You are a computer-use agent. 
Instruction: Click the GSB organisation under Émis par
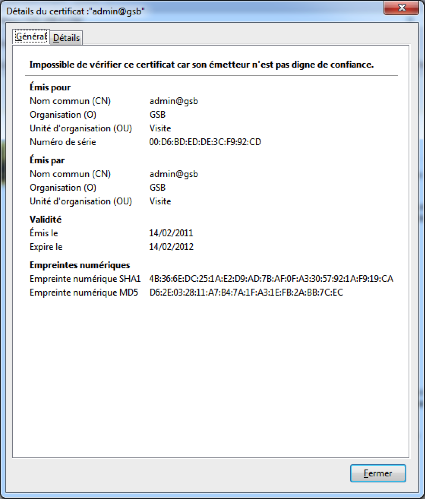[x=157, y=188]
